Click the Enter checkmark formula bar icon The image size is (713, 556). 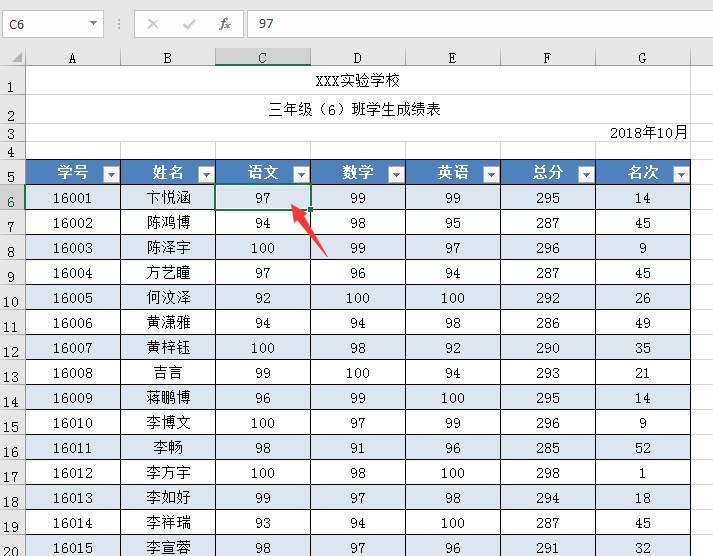pyautogui.click(x=189, y=24)
